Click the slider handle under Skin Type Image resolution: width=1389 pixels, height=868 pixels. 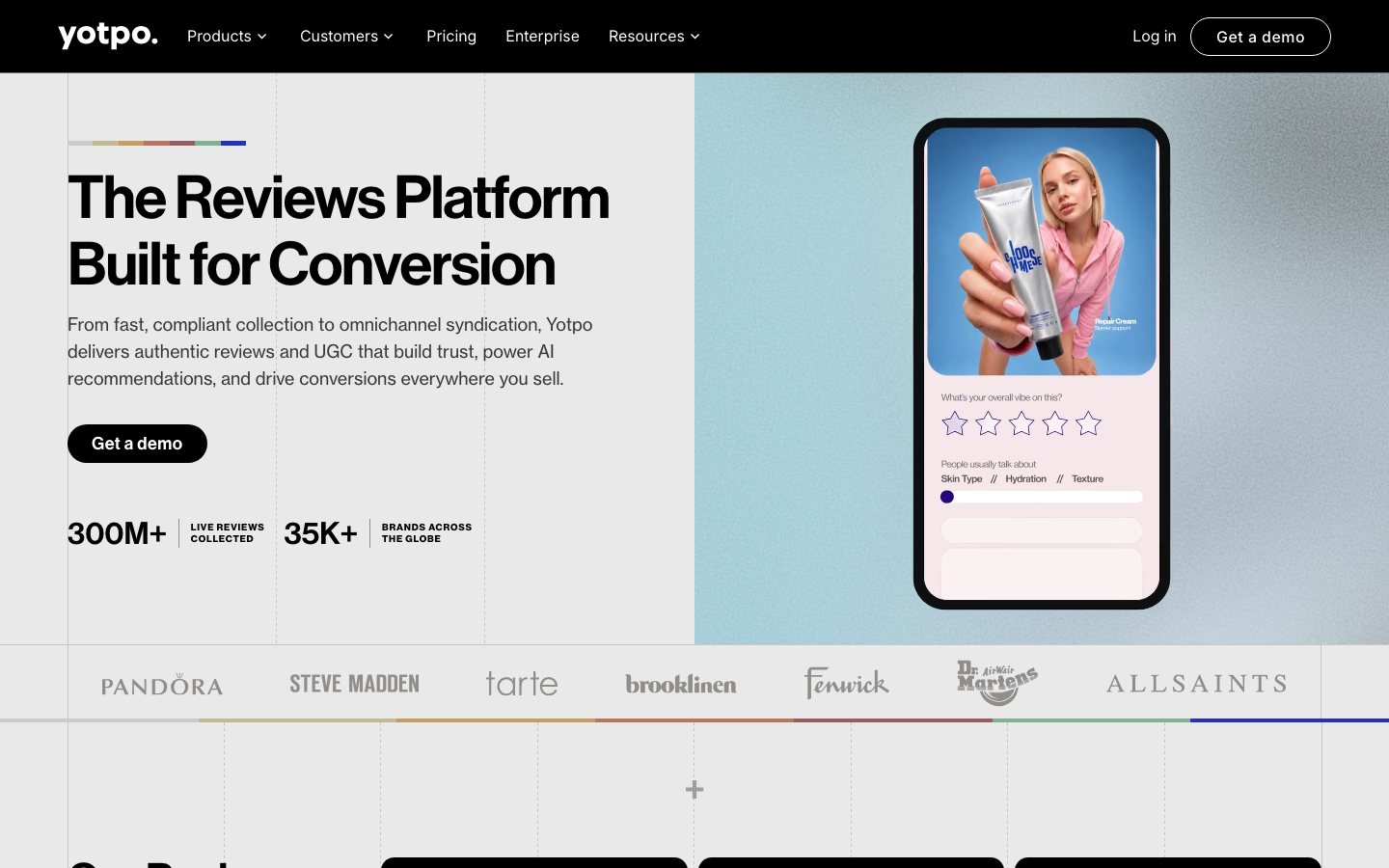(947, 497)
